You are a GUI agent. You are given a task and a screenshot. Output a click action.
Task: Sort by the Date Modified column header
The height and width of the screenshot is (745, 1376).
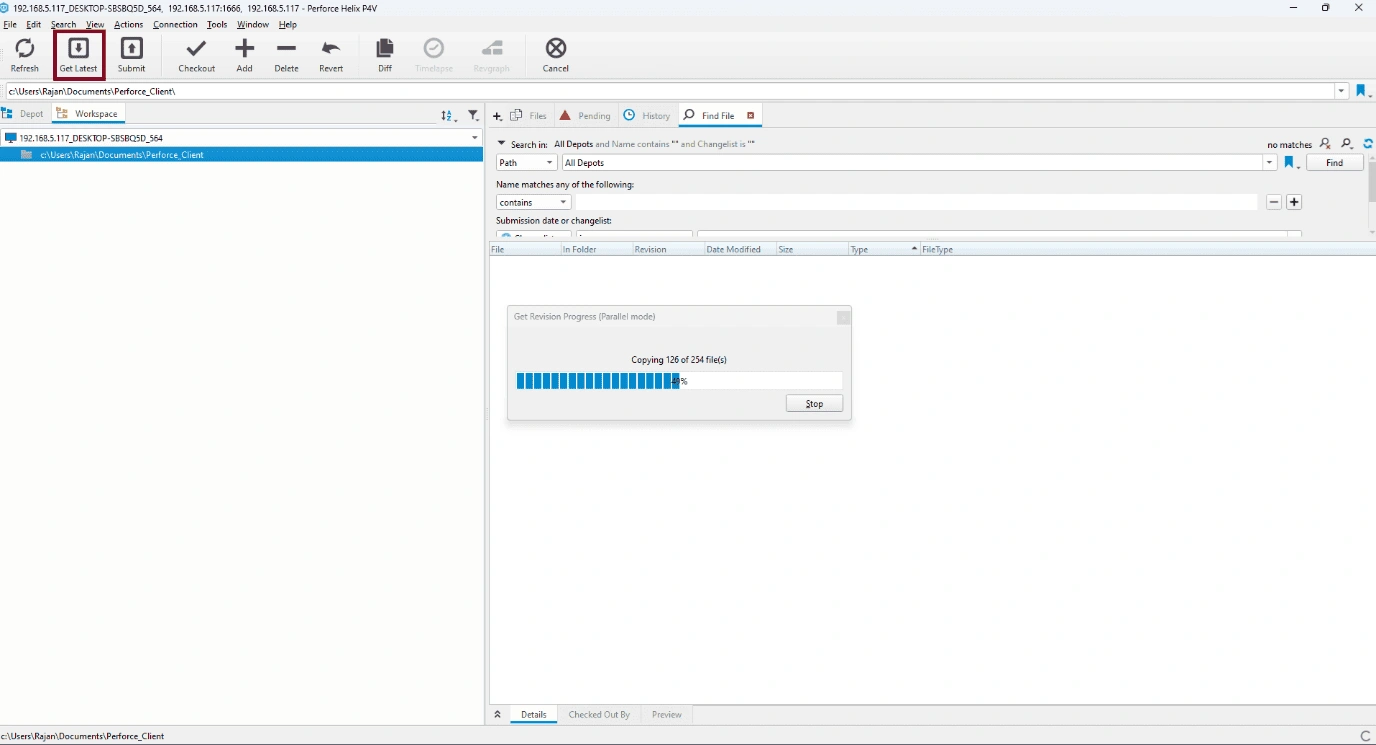point(740,249)
